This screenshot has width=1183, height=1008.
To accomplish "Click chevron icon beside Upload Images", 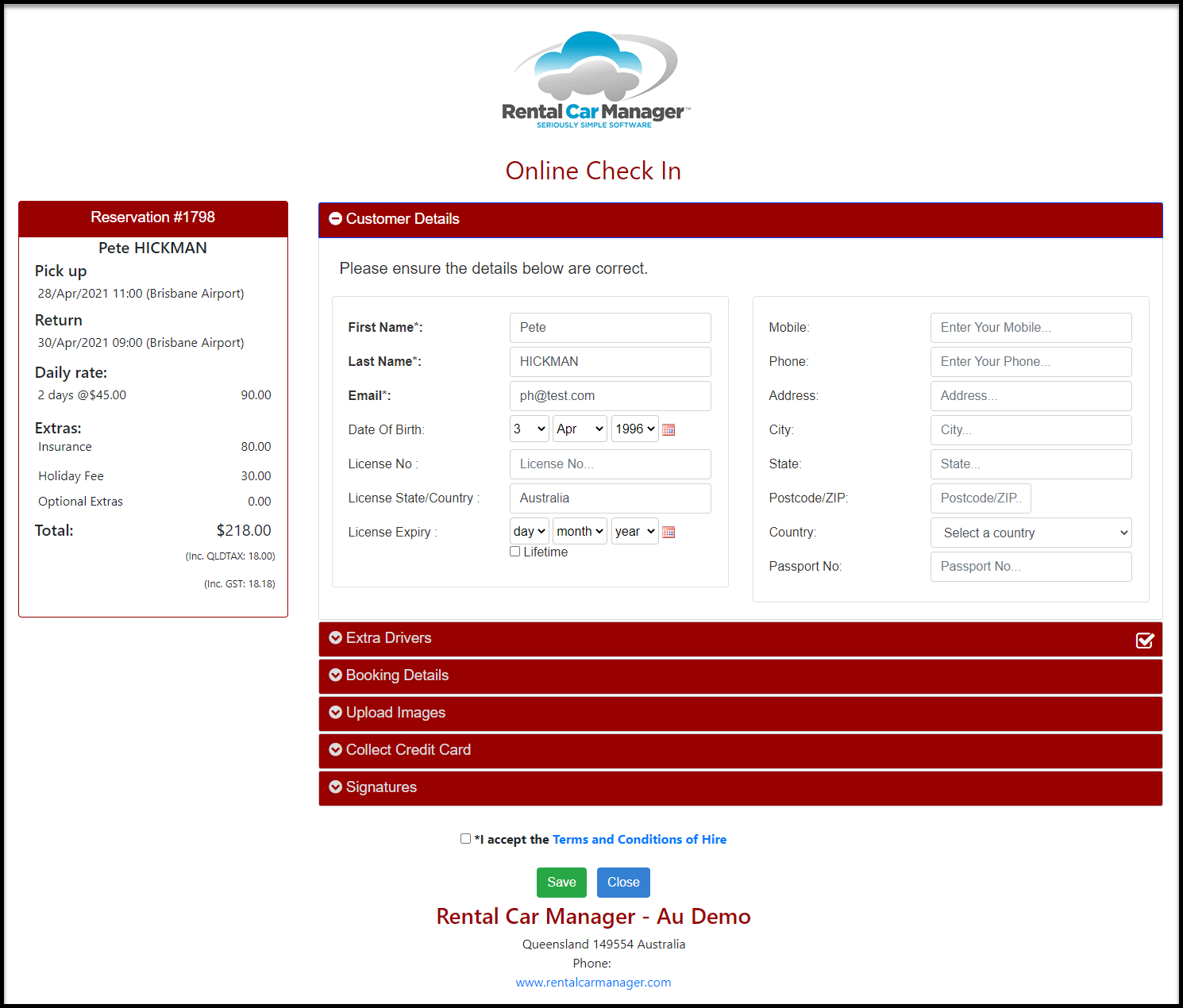I will click(x=335, y=712).
